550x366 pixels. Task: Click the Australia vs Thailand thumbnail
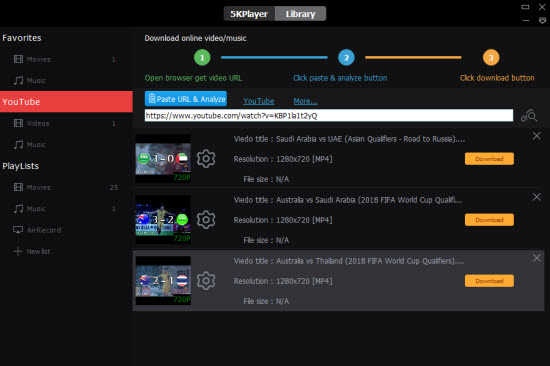pos(163,281)
